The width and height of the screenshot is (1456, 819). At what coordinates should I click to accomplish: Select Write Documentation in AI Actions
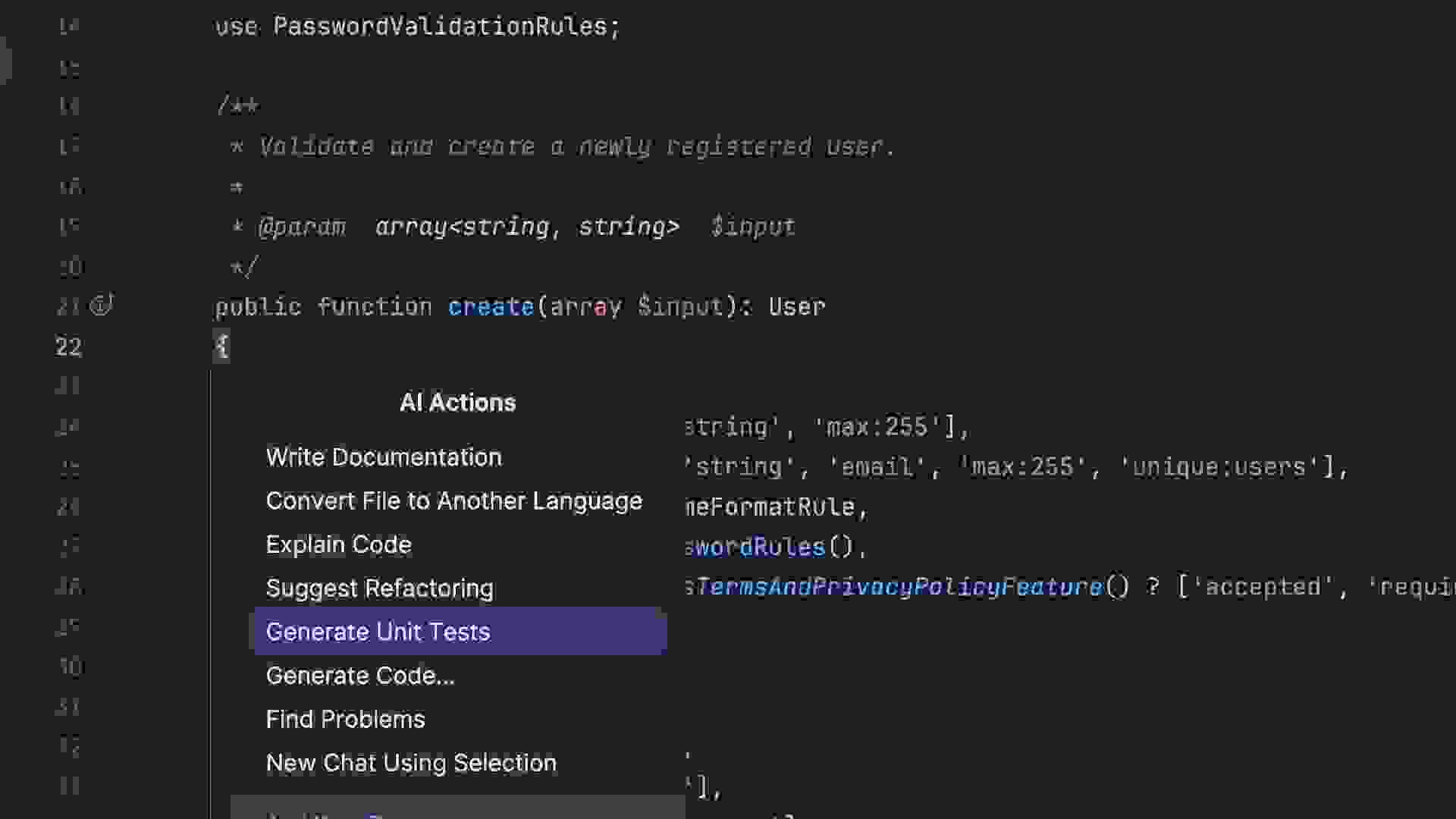pyautogui.click(x=384, y=457)
